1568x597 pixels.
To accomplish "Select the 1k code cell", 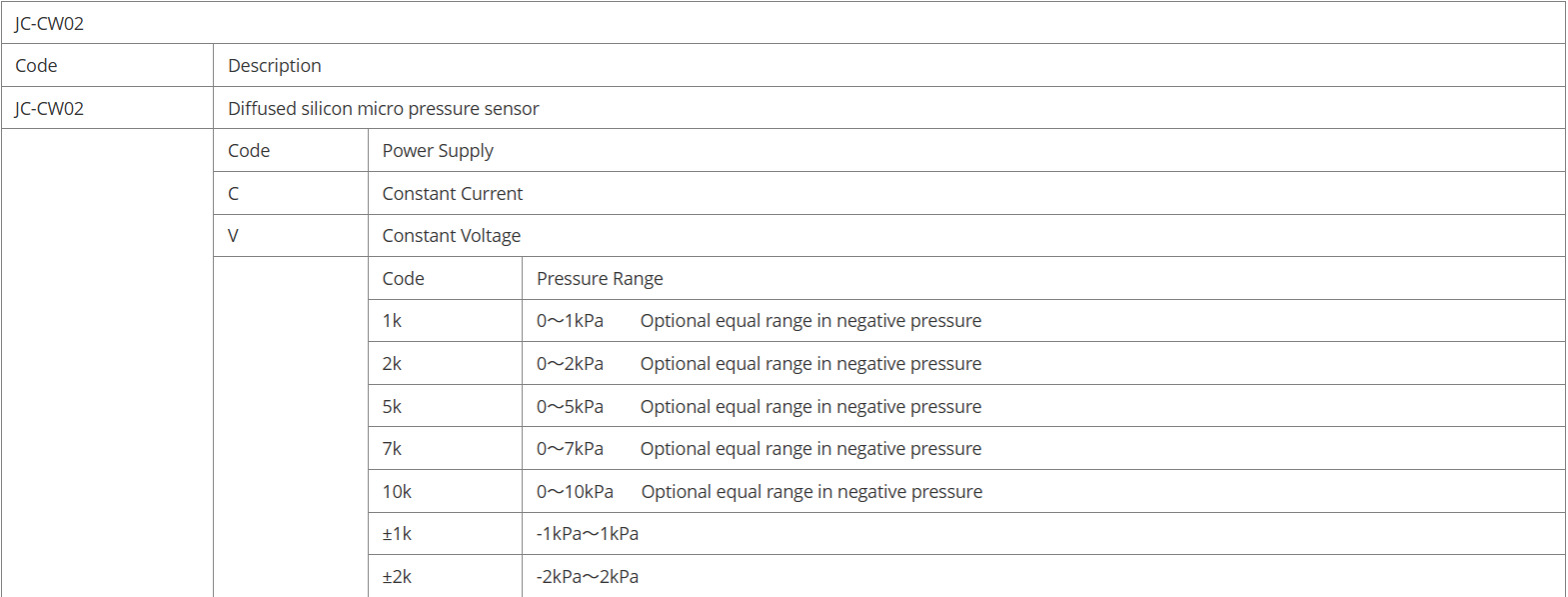I will click(x=445, y=320).
